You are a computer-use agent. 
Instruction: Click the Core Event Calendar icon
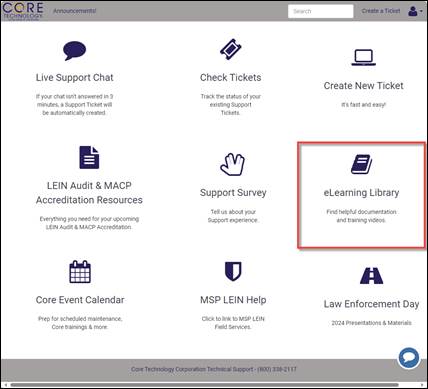(80, 272)
